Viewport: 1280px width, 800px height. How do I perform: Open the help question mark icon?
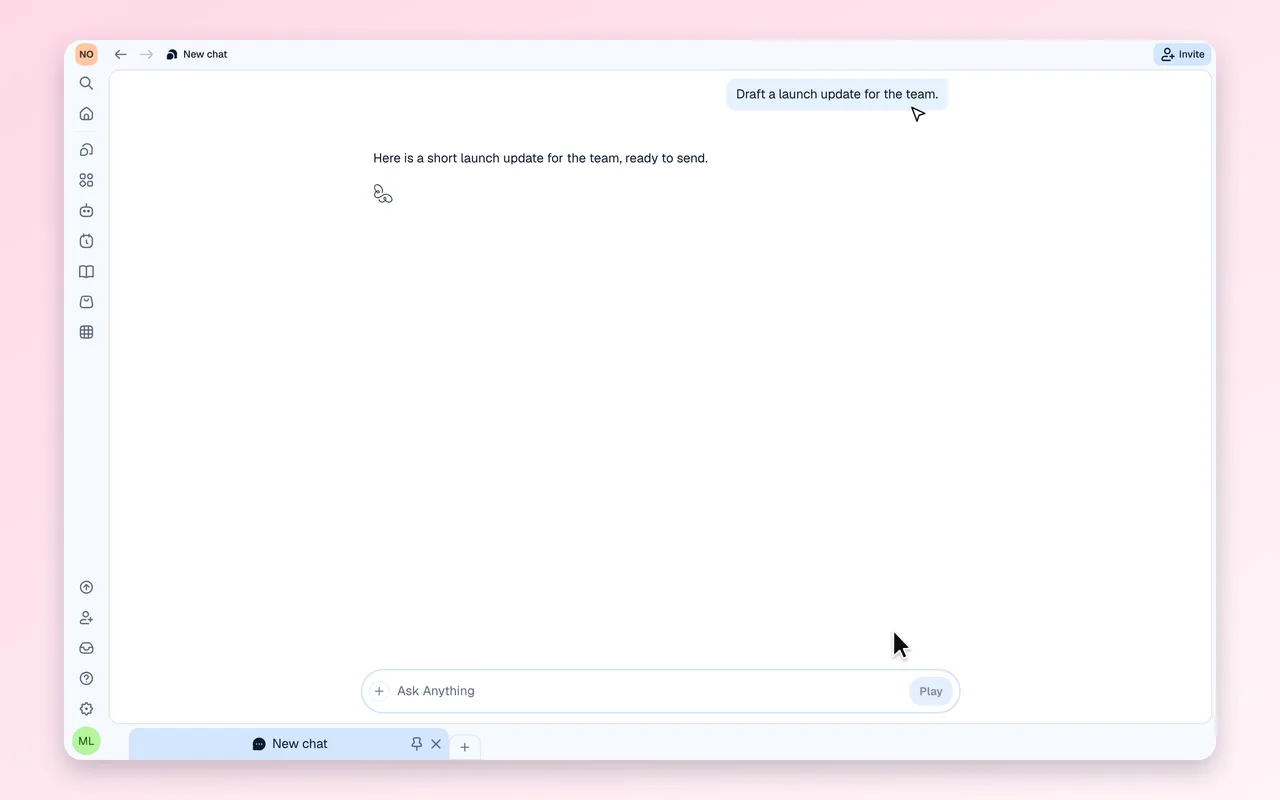coord(86,679)
